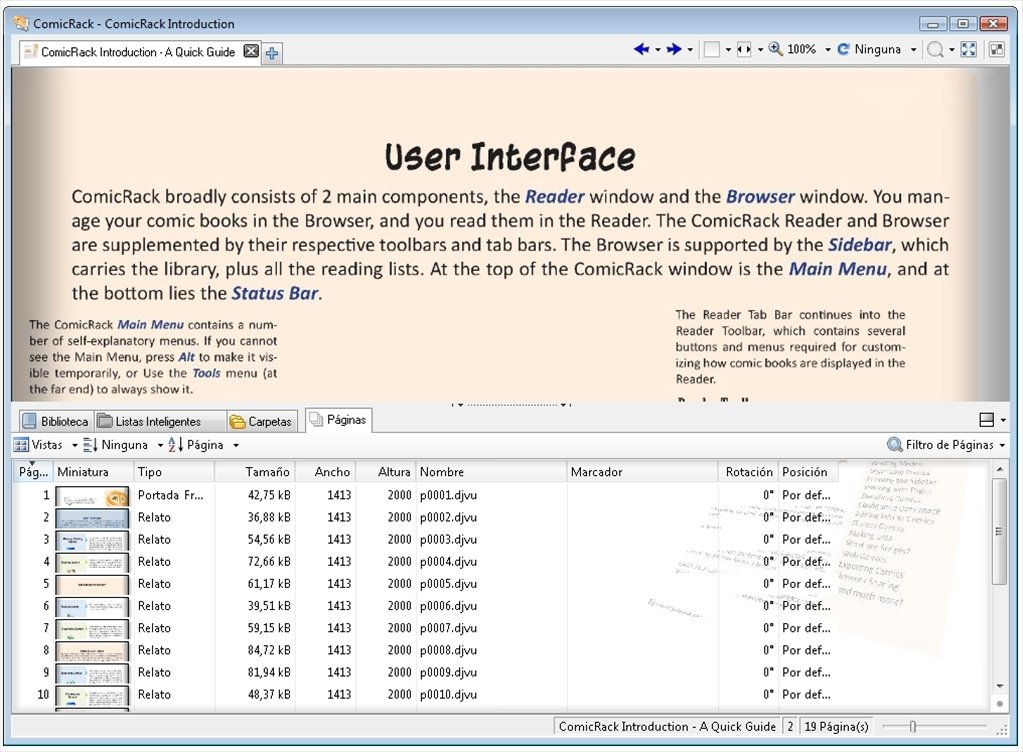Open the forward arrow dropdown

pyautogui.click(x=690, y=50)
